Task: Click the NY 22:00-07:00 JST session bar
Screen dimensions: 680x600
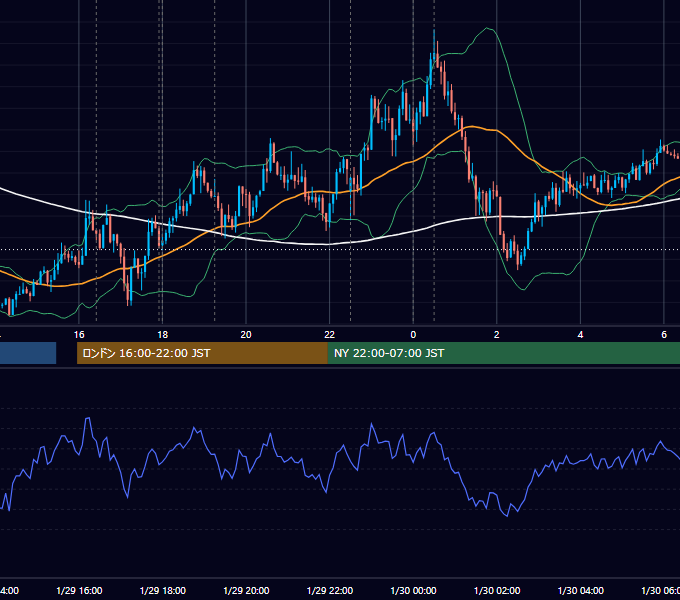Action: [x=503, y=353]
